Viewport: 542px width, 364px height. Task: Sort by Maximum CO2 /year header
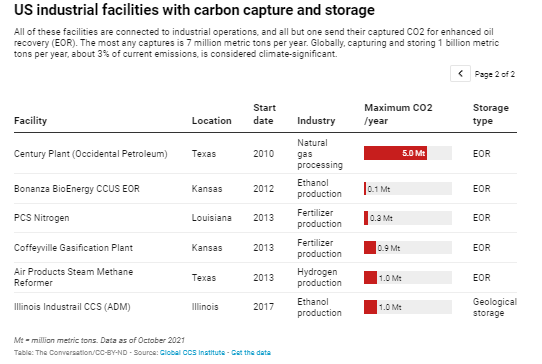pos(398,114)
